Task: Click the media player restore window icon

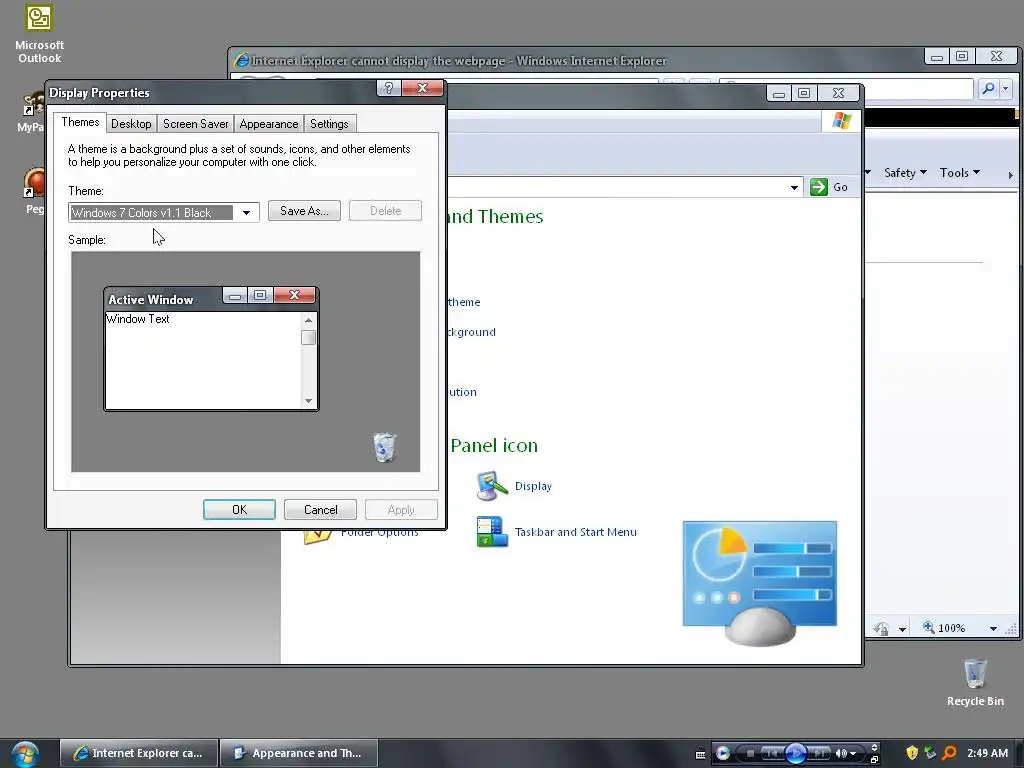Action: (874, 760)
